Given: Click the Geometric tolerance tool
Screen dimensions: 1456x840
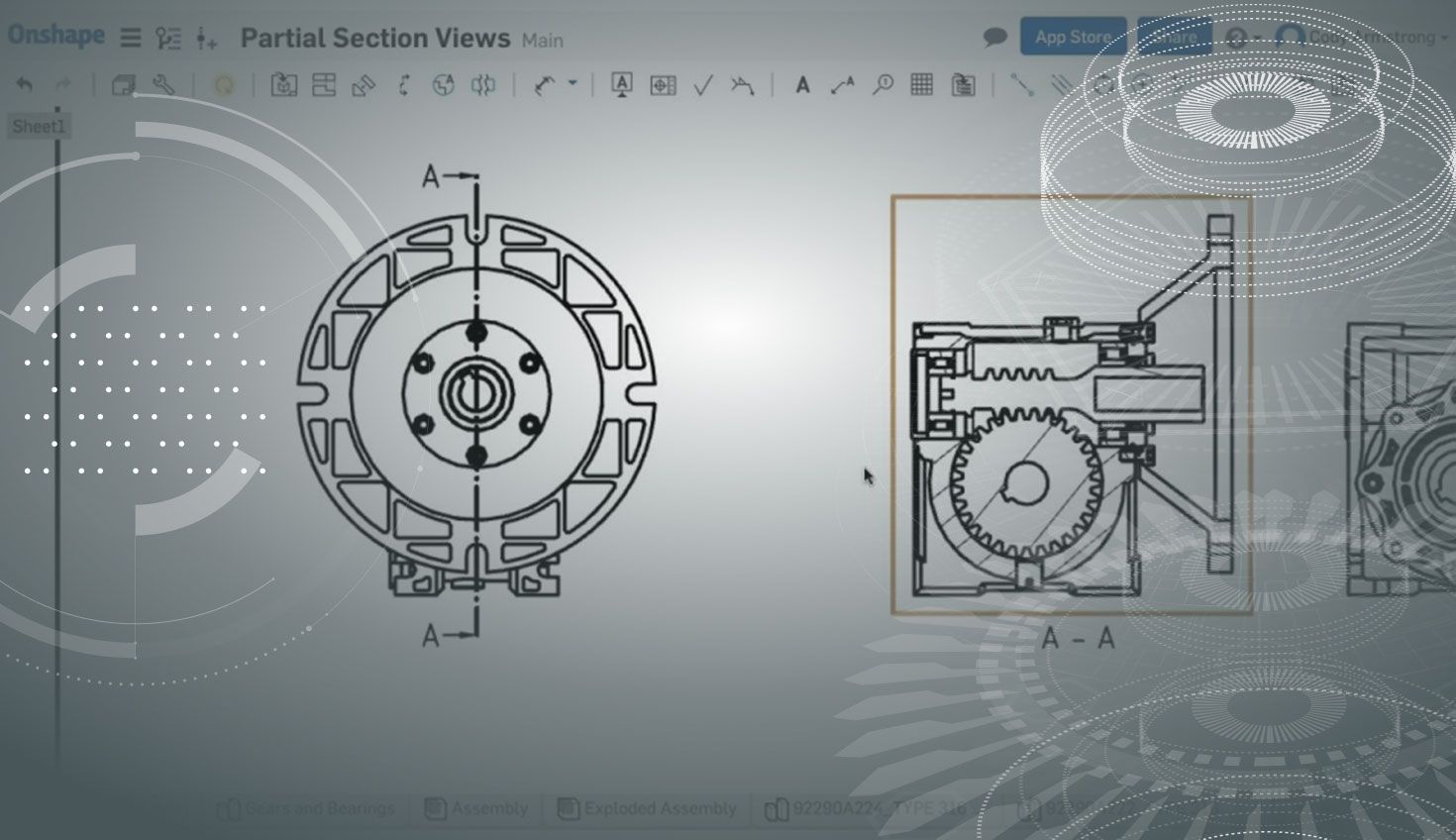Looking at the screenshot, I should pos(663,86).
